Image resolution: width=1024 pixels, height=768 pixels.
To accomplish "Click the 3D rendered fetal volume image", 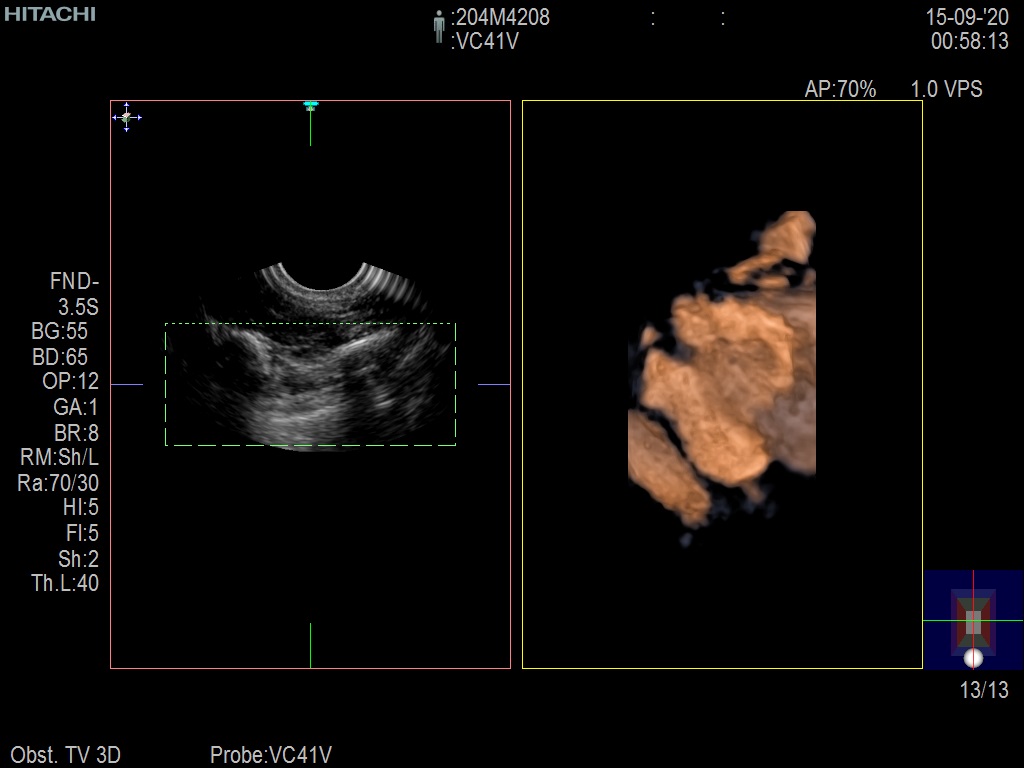I will point(725,380).
